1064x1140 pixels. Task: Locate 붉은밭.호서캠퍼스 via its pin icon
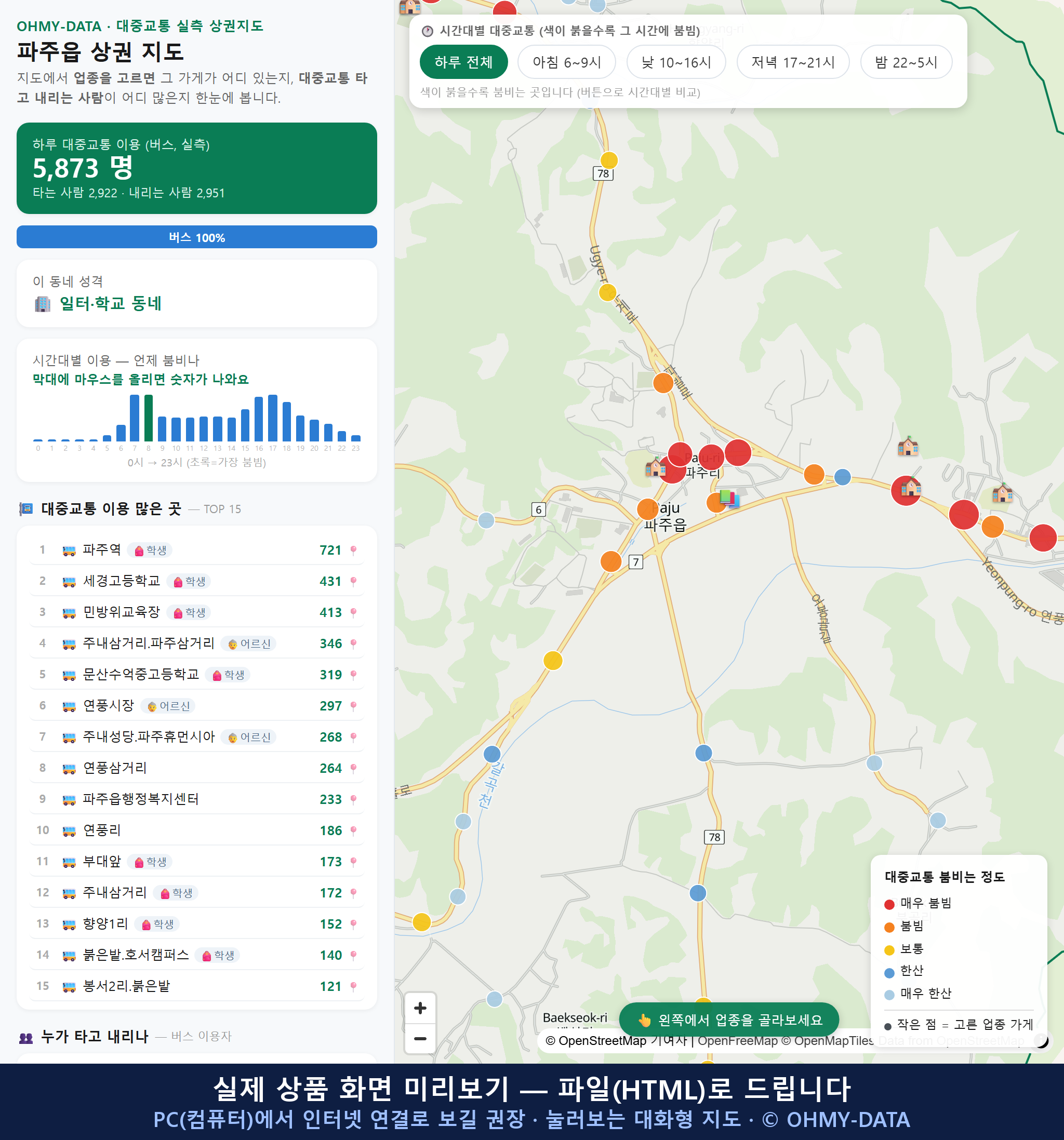pyautogui.click(x=353, y=955)
